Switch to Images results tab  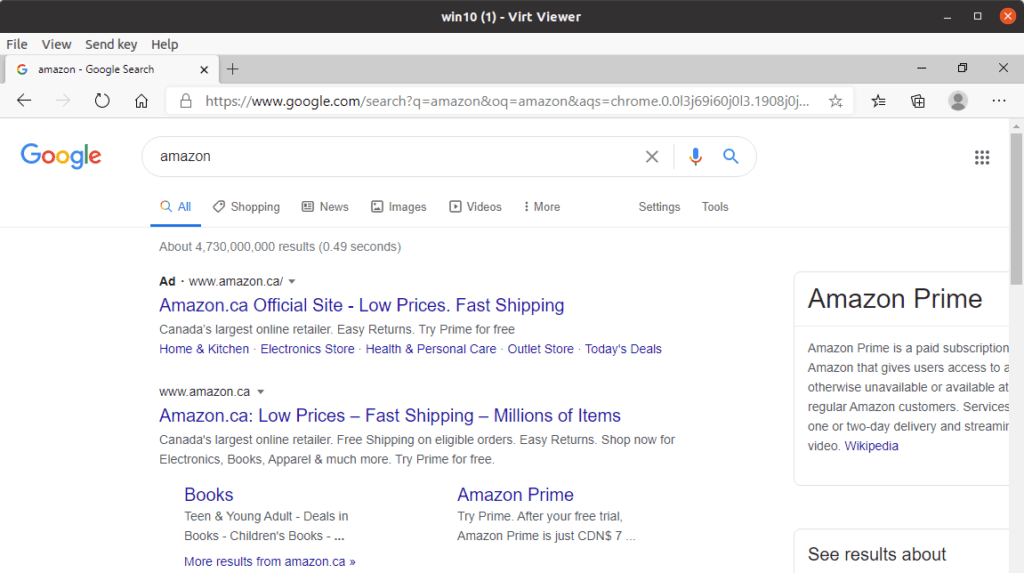pyautogui.click(x=399, y=206)
